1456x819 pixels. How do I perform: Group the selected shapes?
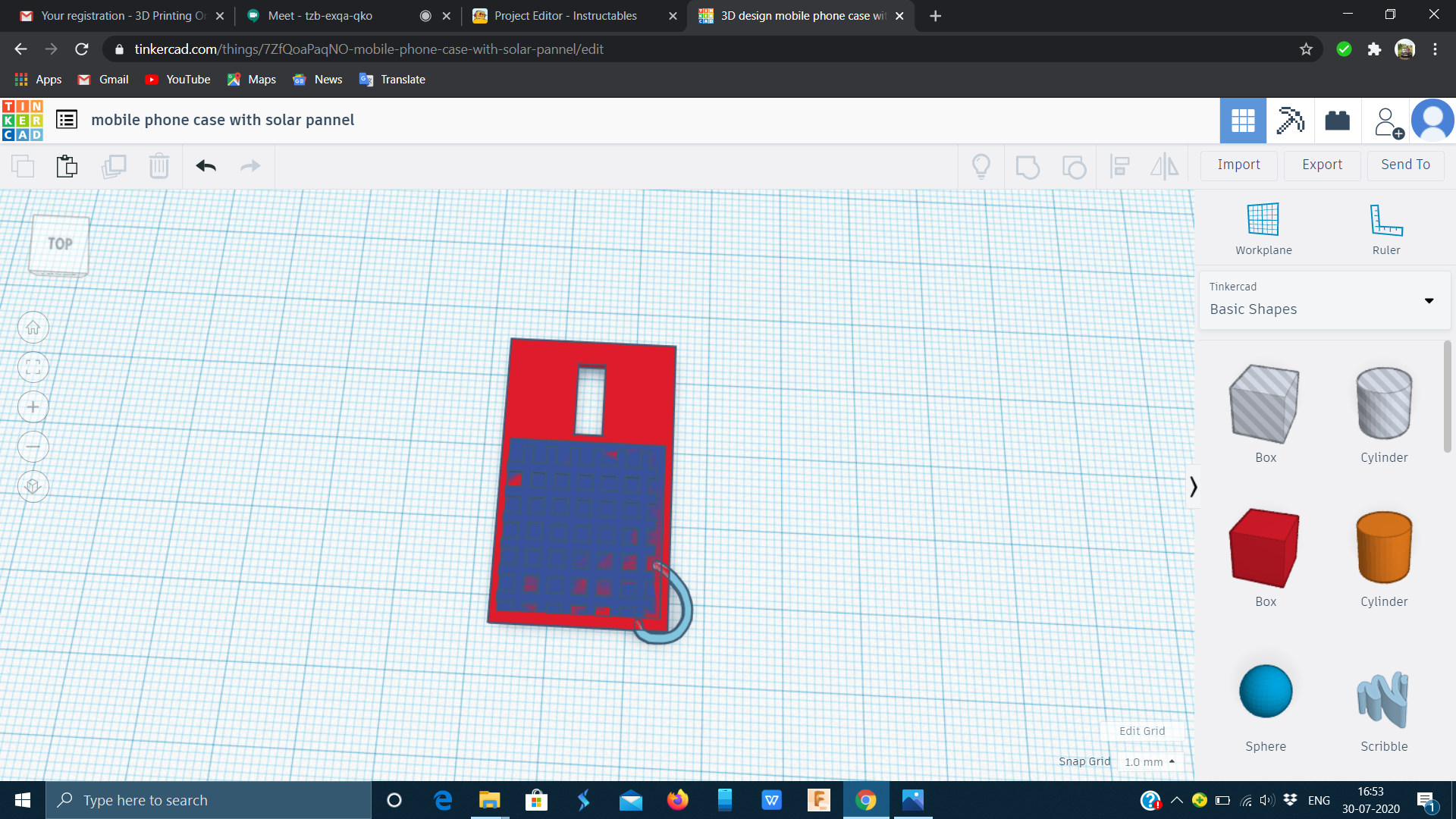tap(1028, 166)
